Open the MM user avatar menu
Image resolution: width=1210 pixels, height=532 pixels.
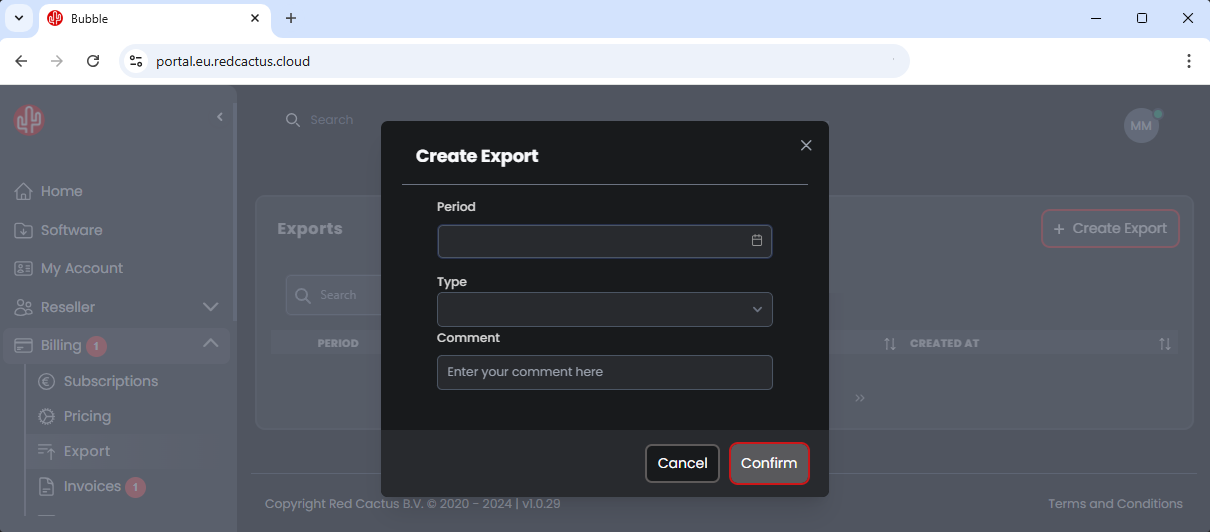[1141, 126]
